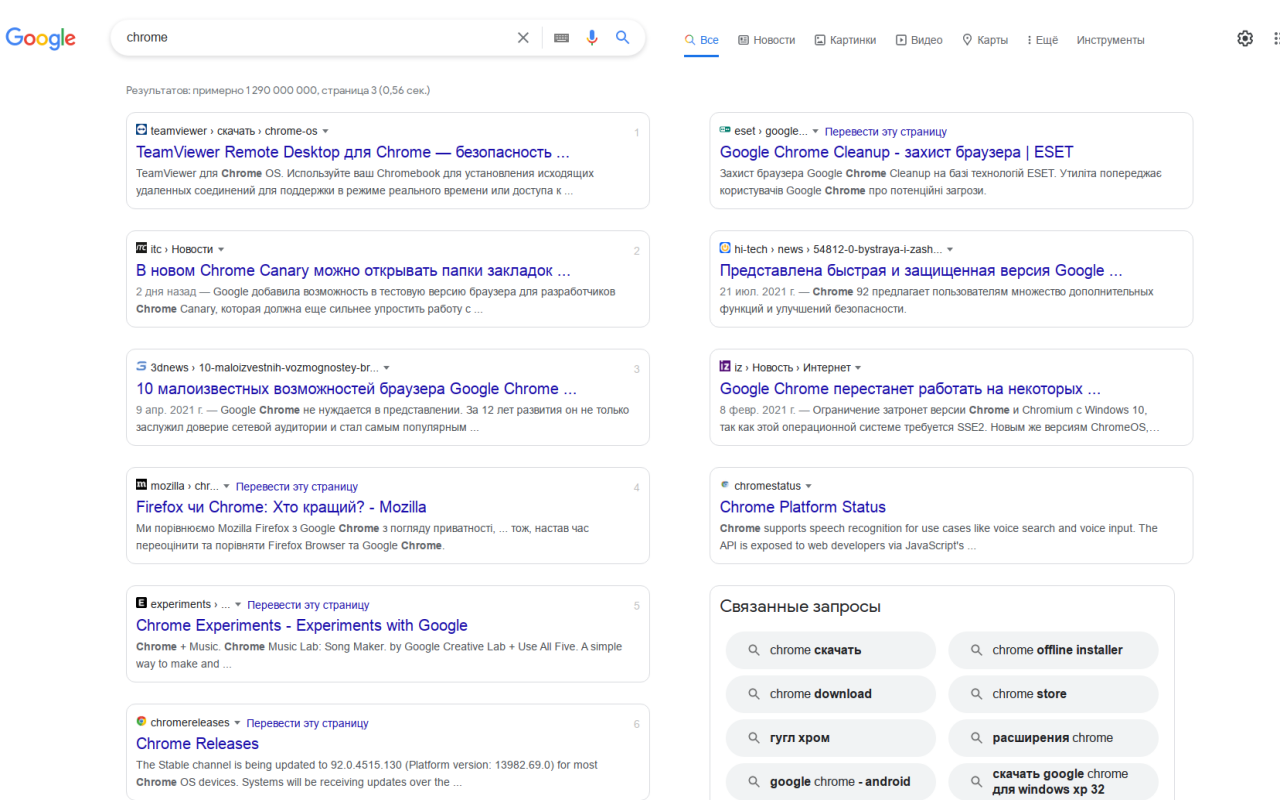Expand dropdown arrow next to 3dnews breadcrumb
The height and width of the screenshot is (800, 1280).
[387, 368]
